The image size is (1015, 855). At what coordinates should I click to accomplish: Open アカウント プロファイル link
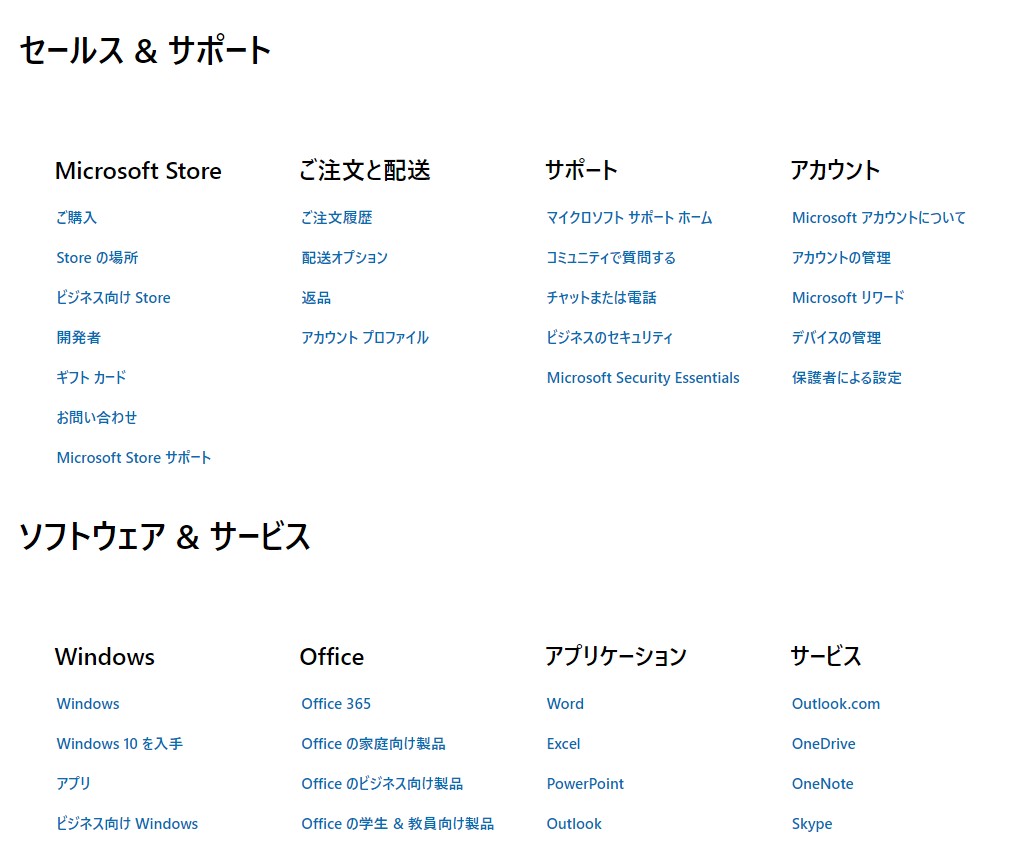point(365,337)
